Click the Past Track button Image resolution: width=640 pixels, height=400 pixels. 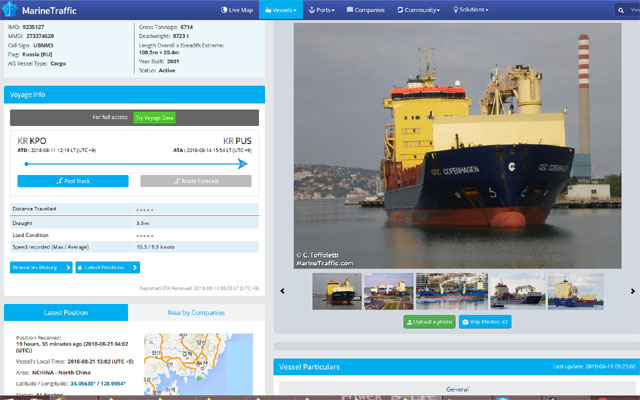click(x=72, y=181)
